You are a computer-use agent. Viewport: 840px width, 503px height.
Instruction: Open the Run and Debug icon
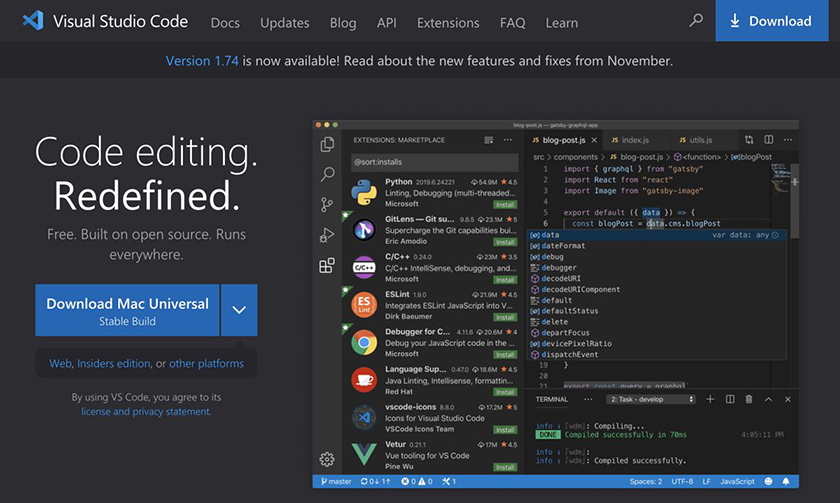[327, 235]
